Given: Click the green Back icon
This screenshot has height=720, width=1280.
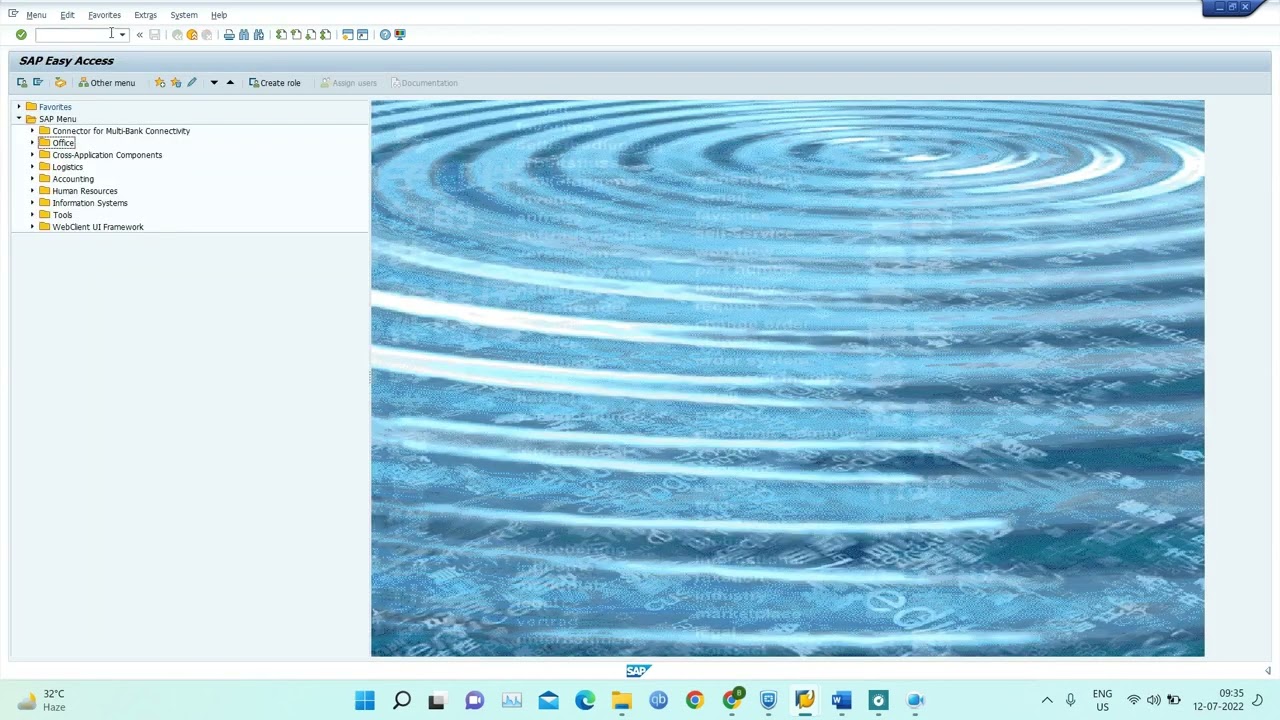Looking at the screenshot, I should tap(177, 35).
